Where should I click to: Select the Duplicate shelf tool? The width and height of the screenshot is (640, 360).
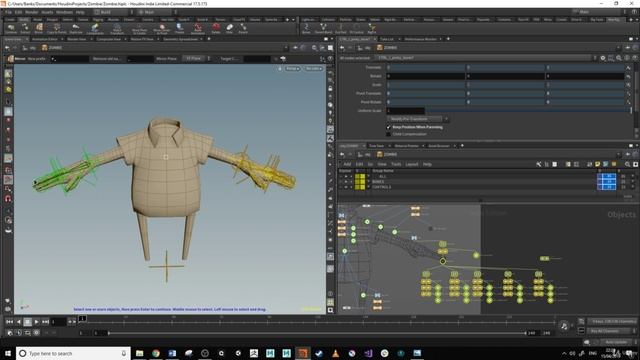pos(76,29)
